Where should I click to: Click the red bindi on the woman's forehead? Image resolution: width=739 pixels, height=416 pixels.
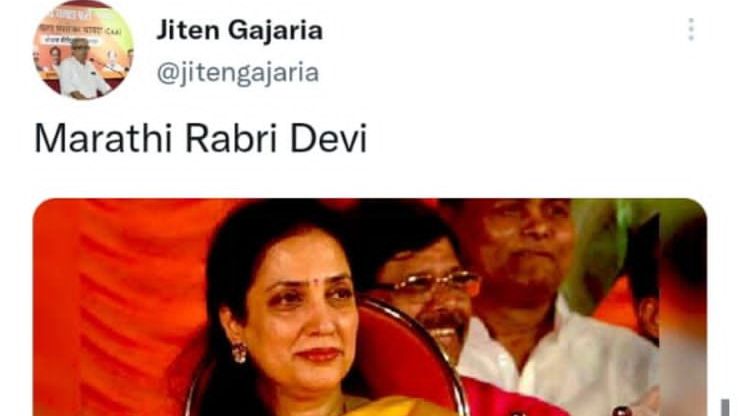pyautogui.click(x=317, y=281)
